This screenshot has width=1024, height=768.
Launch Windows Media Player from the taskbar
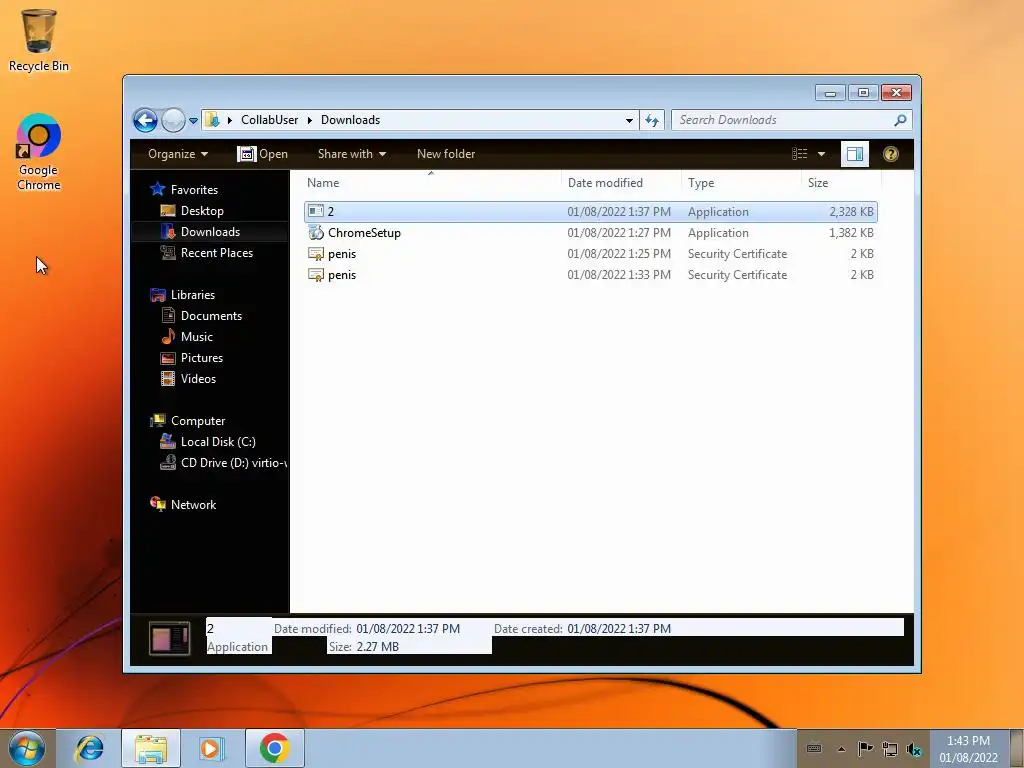tap(212, 748)
